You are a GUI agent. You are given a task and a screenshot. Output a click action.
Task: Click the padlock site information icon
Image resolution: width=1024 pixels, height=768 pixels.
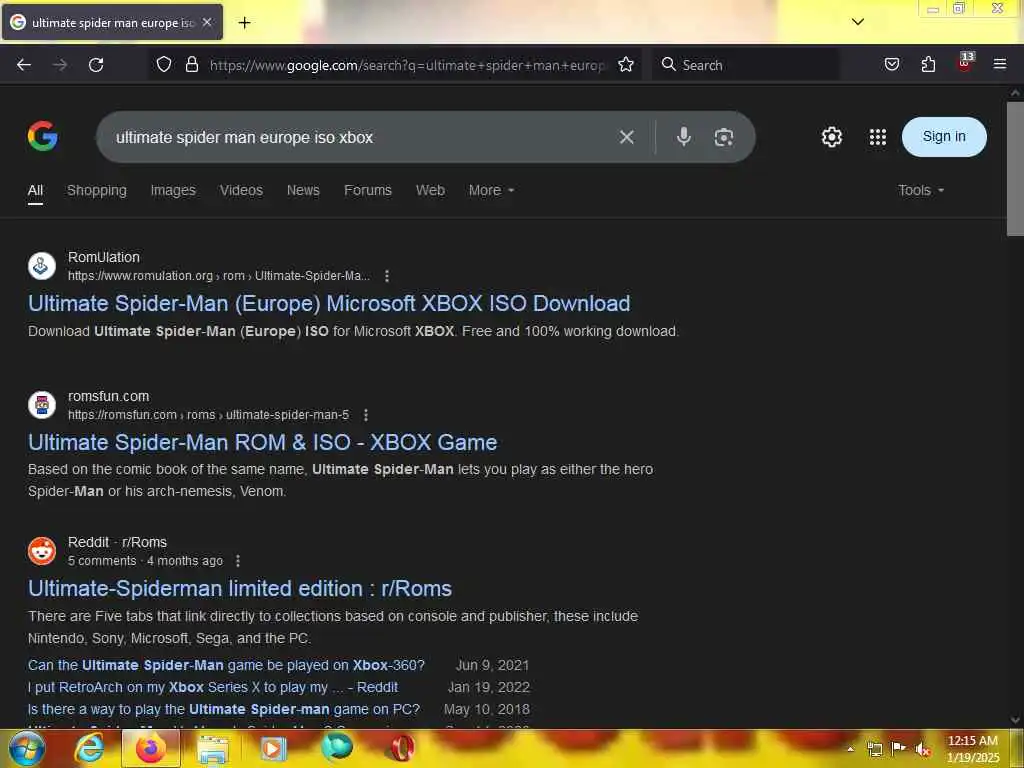pyautogui.click(x=191, y=65)
